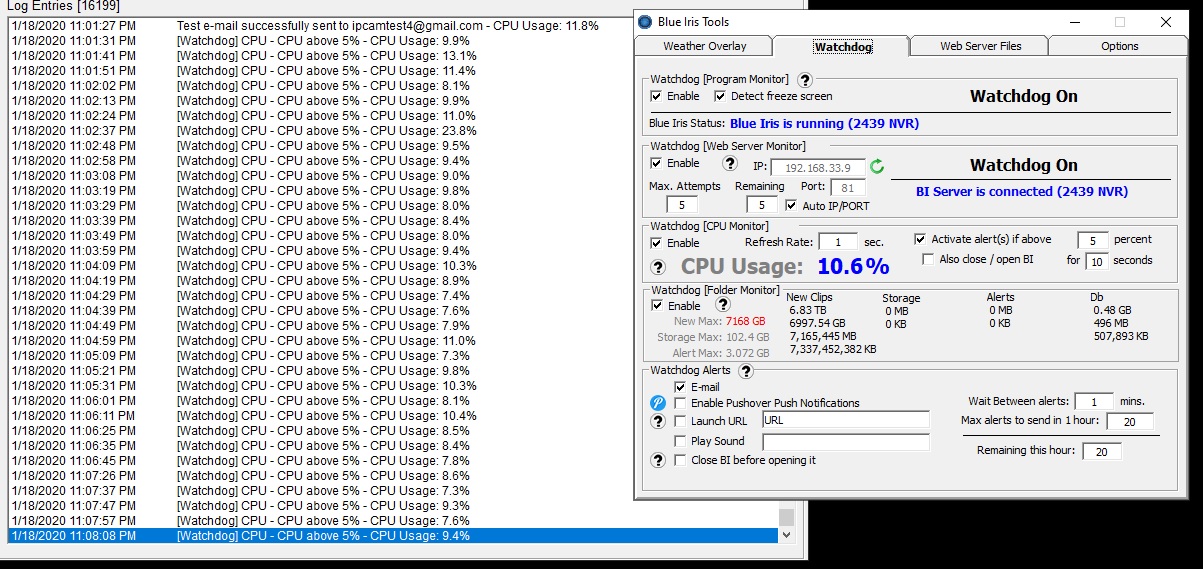Enable Launch URL checkbox
Screen dimensions: 1203x569
(x=681, y=421)
